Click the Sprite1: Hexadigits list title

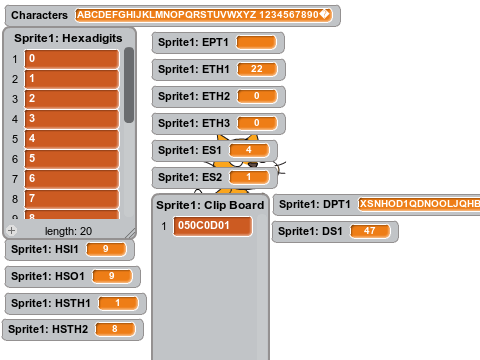tap(68, 38)
